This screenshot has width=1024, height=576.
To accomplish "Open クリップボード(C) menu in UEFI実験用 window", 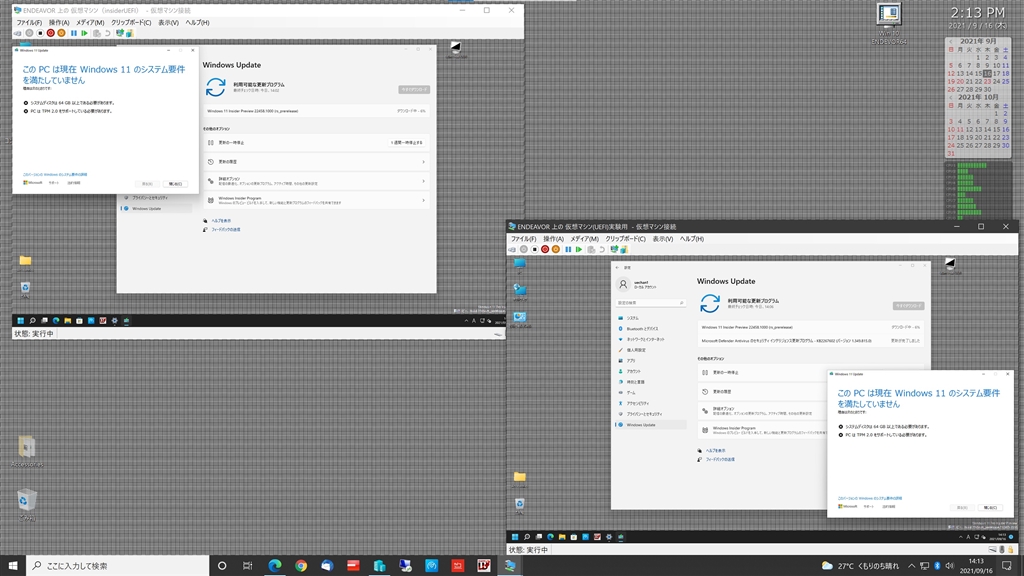I will [625, 239].
